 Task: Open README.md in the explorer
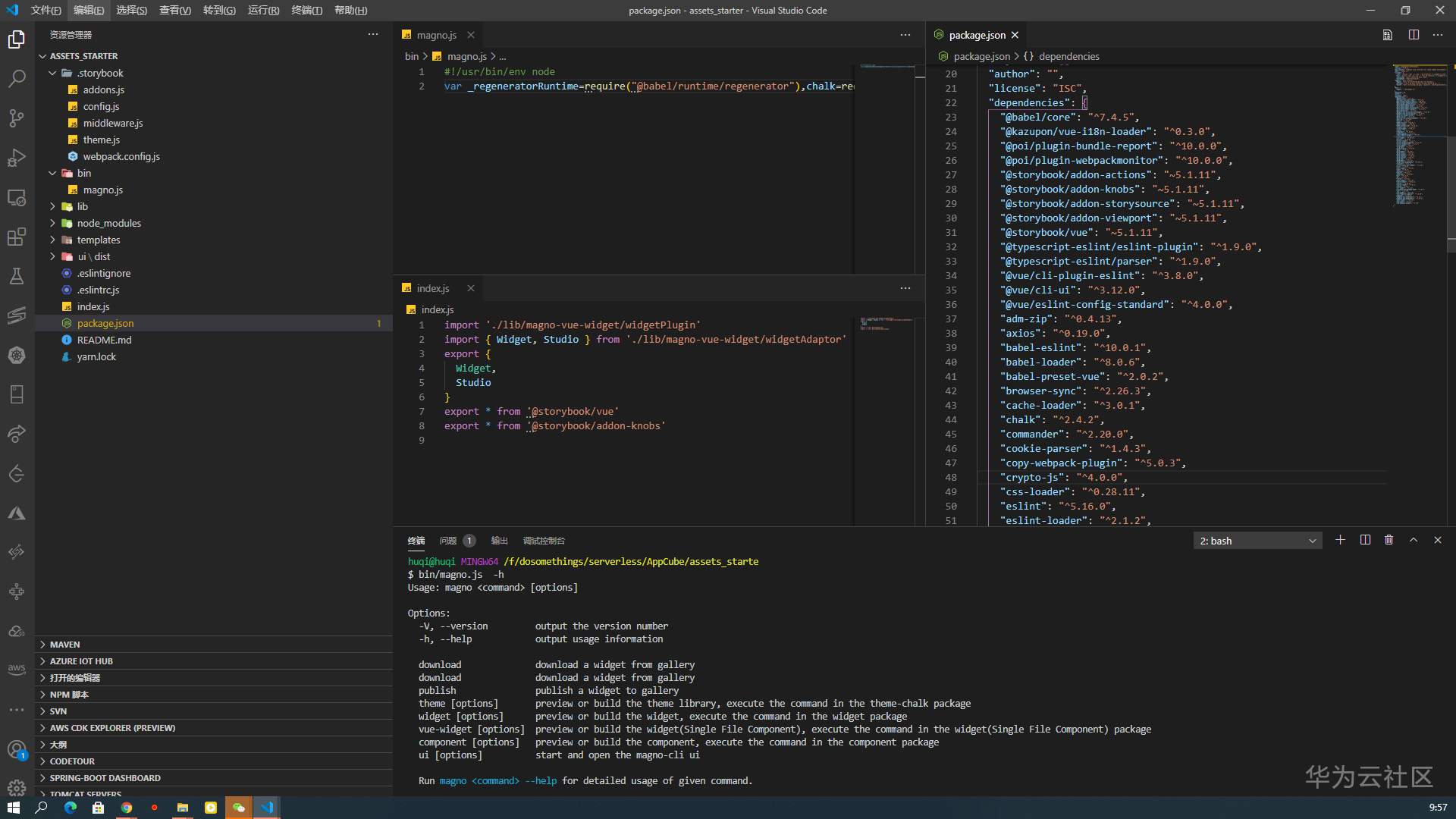tap(104, 340)
